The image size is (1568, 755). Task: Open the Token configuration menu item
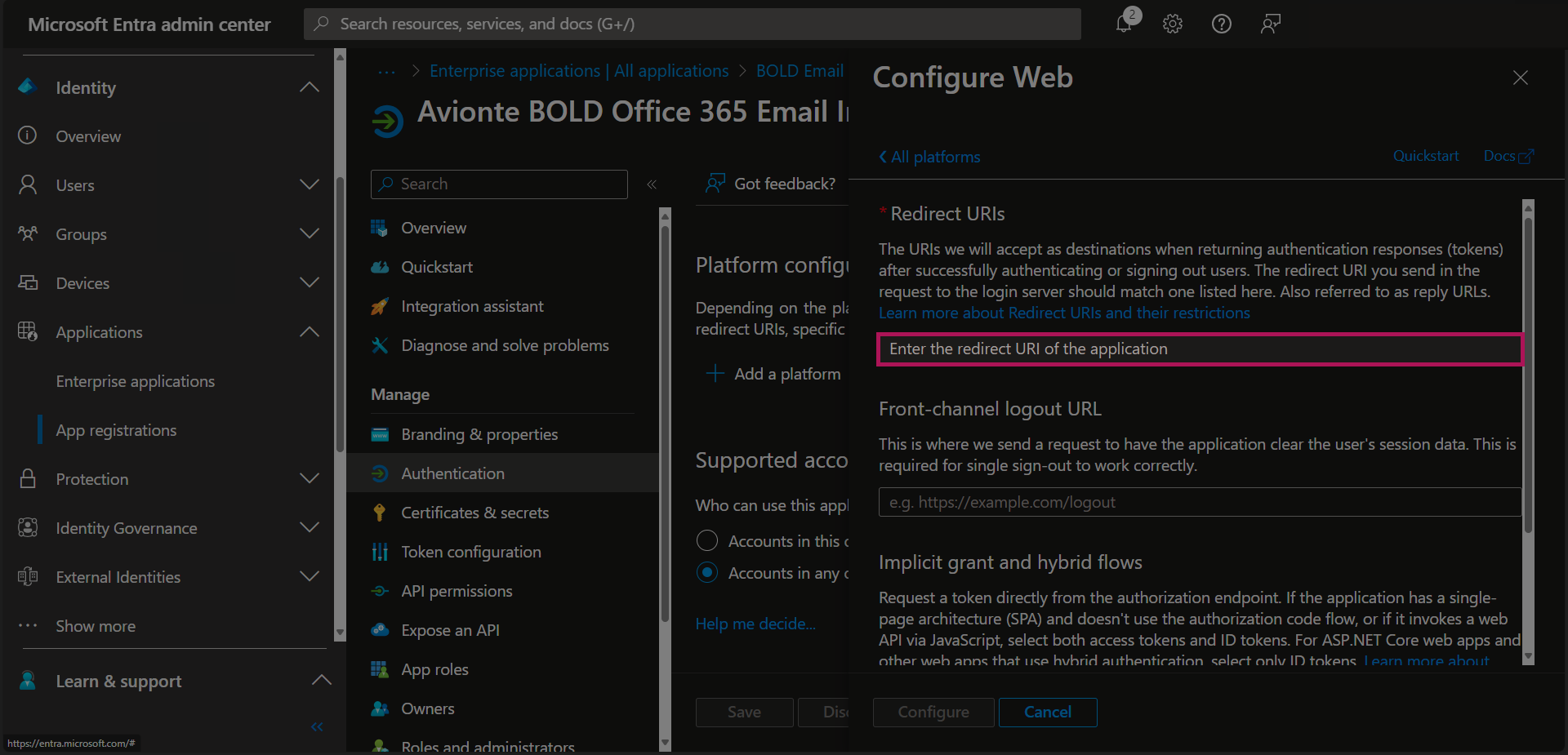470,552
